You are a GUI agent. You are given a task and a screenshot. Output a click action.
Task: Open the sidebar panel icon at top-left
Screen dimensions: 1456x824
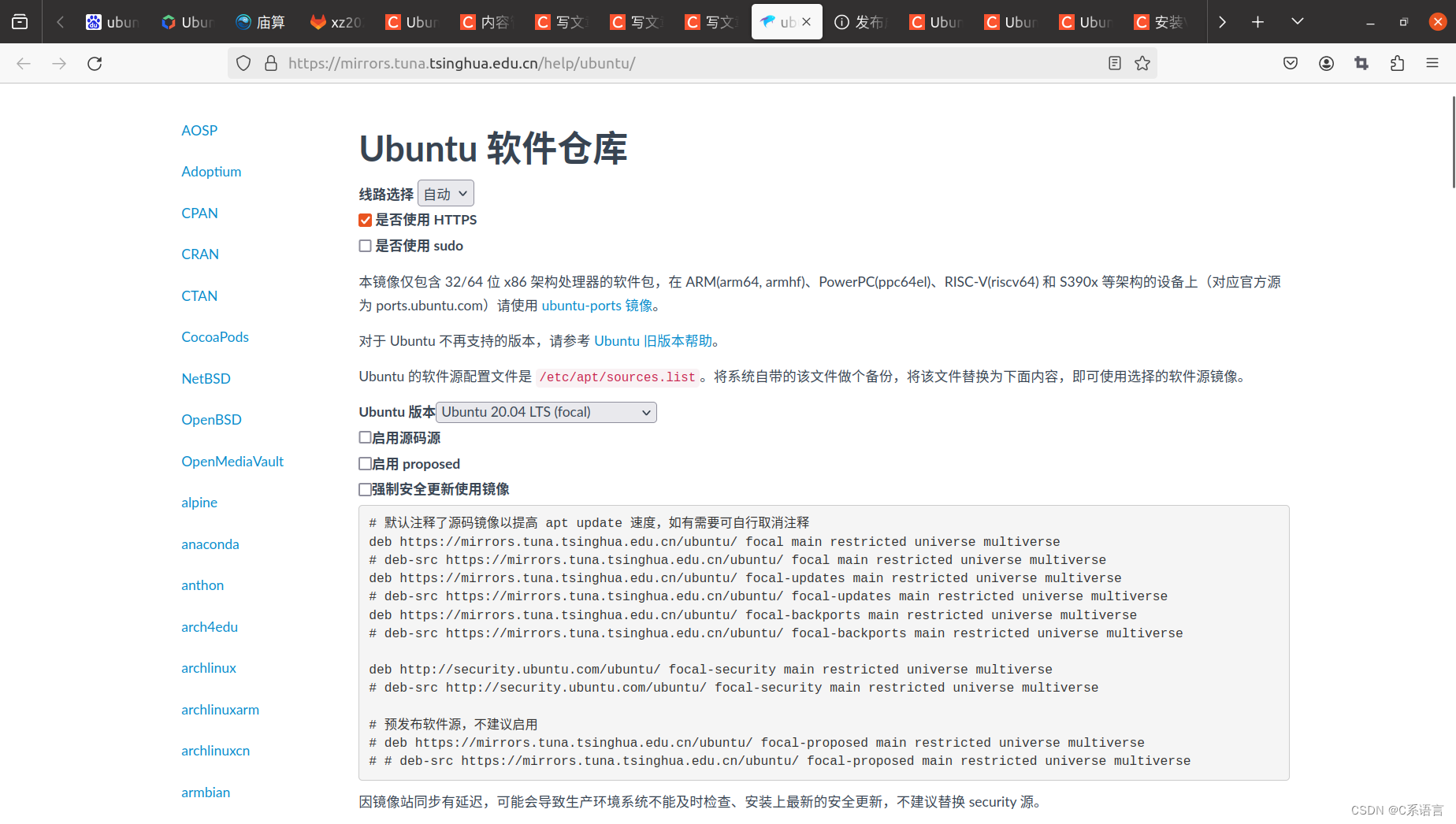click(20, 21)
